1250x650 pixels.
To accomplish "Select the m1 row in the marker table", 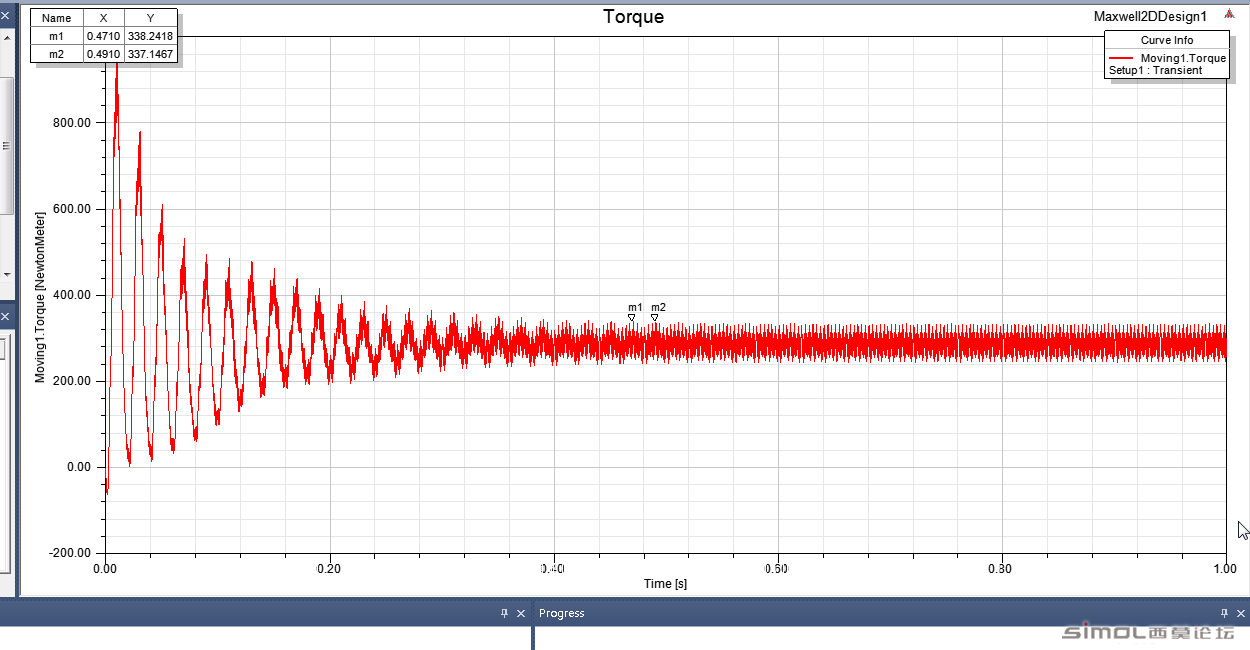I will point(104,36).
